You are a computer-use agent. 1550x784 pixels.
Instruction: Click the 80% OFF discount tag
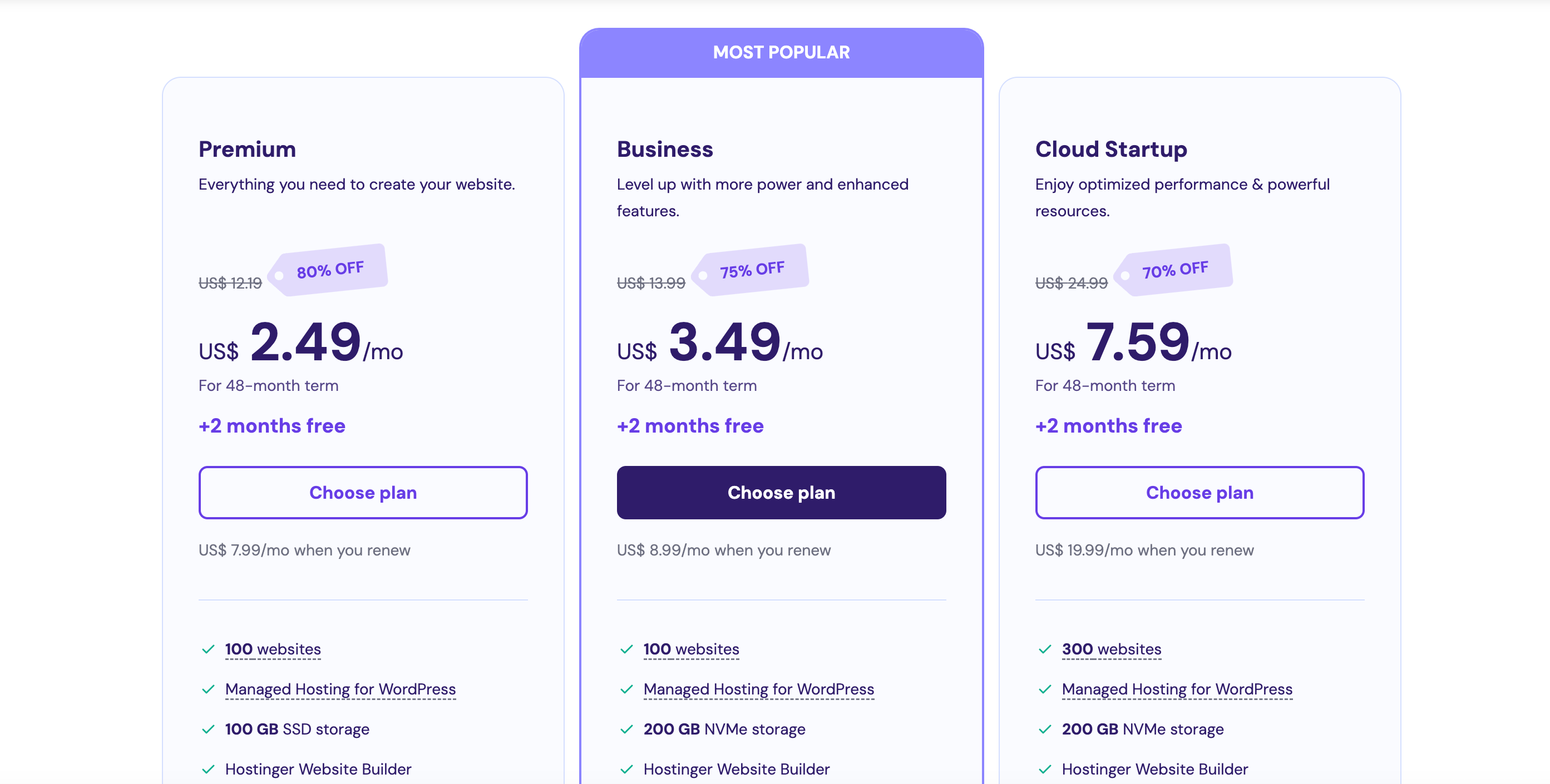329,269
